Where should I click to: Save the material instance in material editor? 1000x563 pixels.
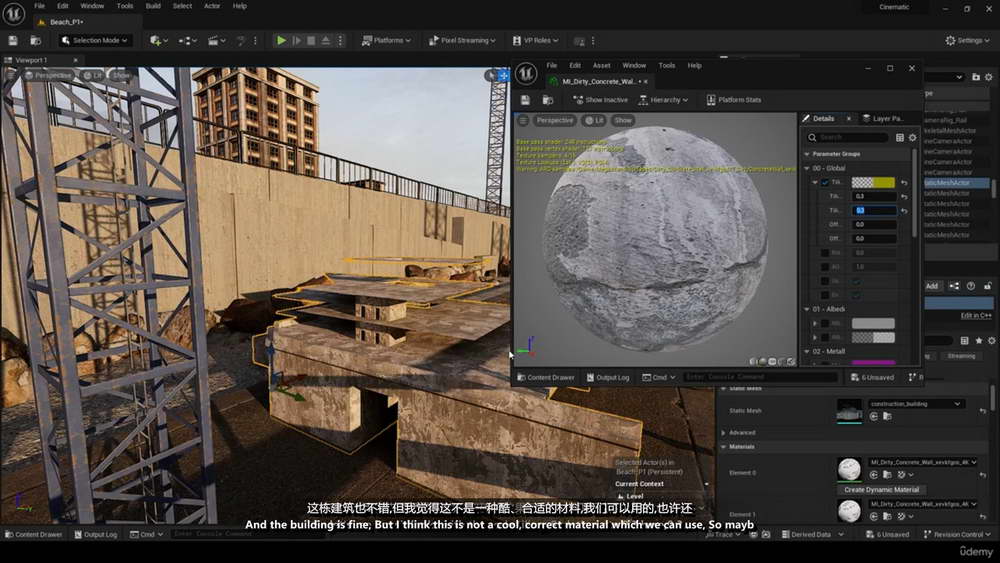click(525, 100)
